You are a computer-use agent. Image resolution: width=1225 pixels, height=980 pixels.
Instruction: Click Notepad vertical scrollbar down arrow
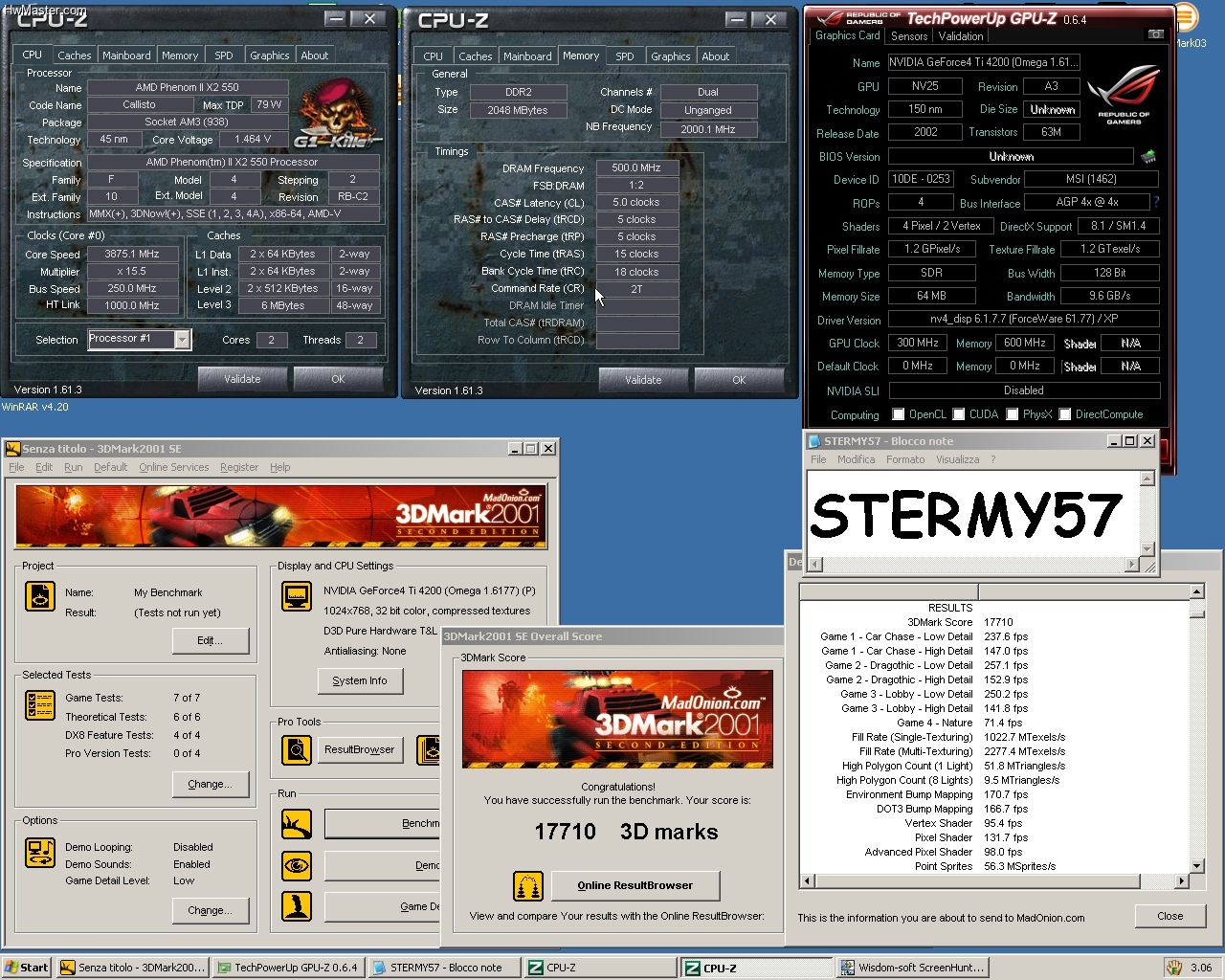pos(1147,549)
